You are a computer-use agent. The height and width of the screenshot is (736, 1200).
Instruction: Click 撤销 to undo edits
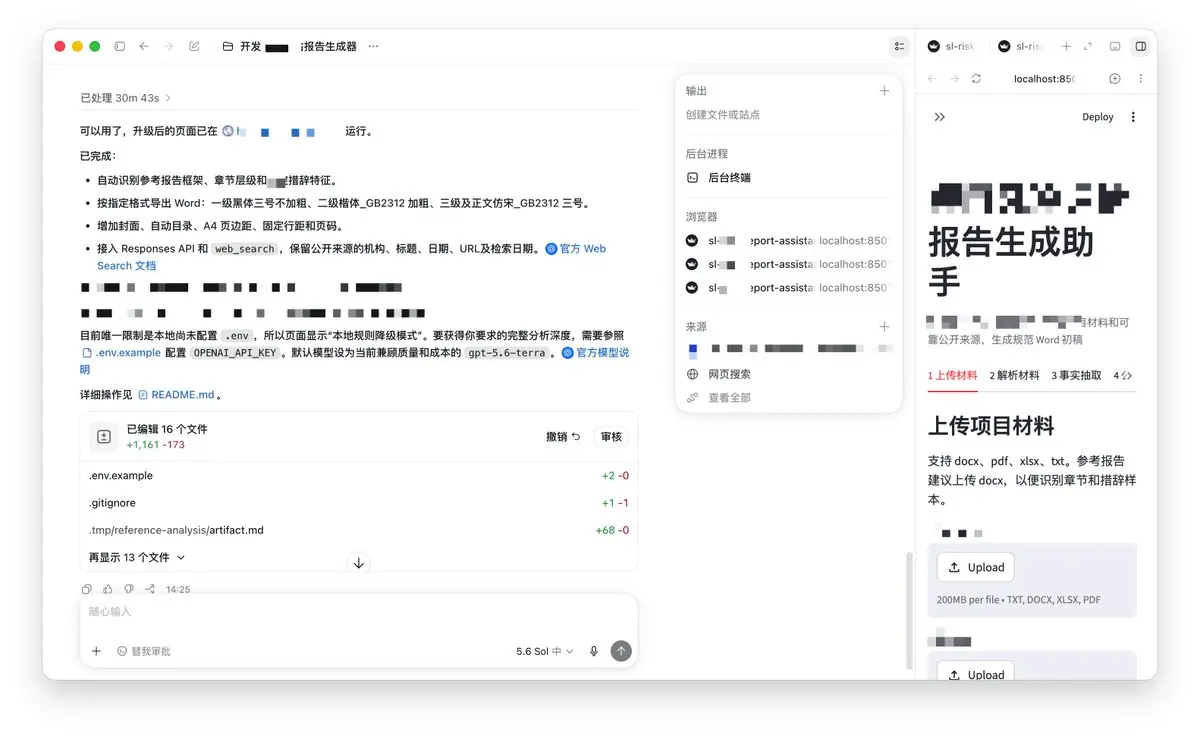563,436
